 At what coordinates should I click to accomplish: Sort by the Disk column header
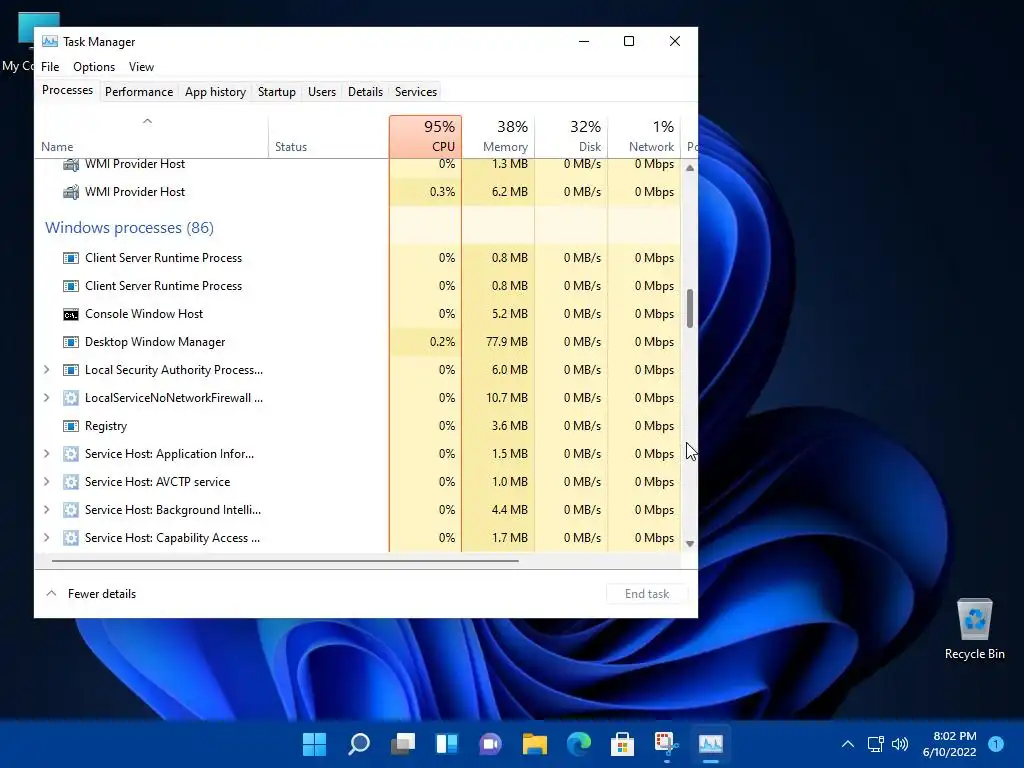point(571,136)
